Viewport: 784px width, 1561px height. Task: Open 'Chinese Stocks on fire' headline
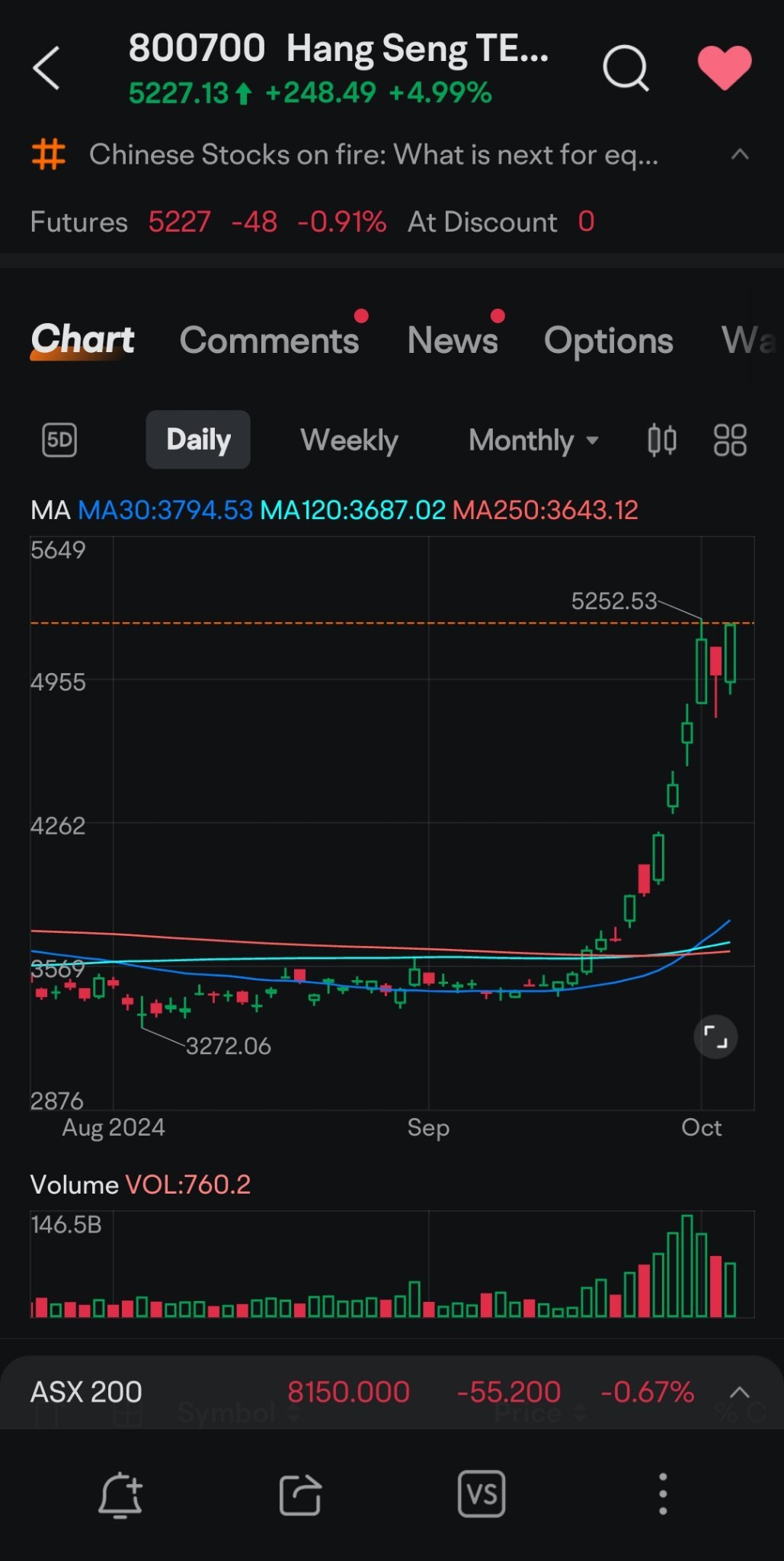[x=373, y=155]
